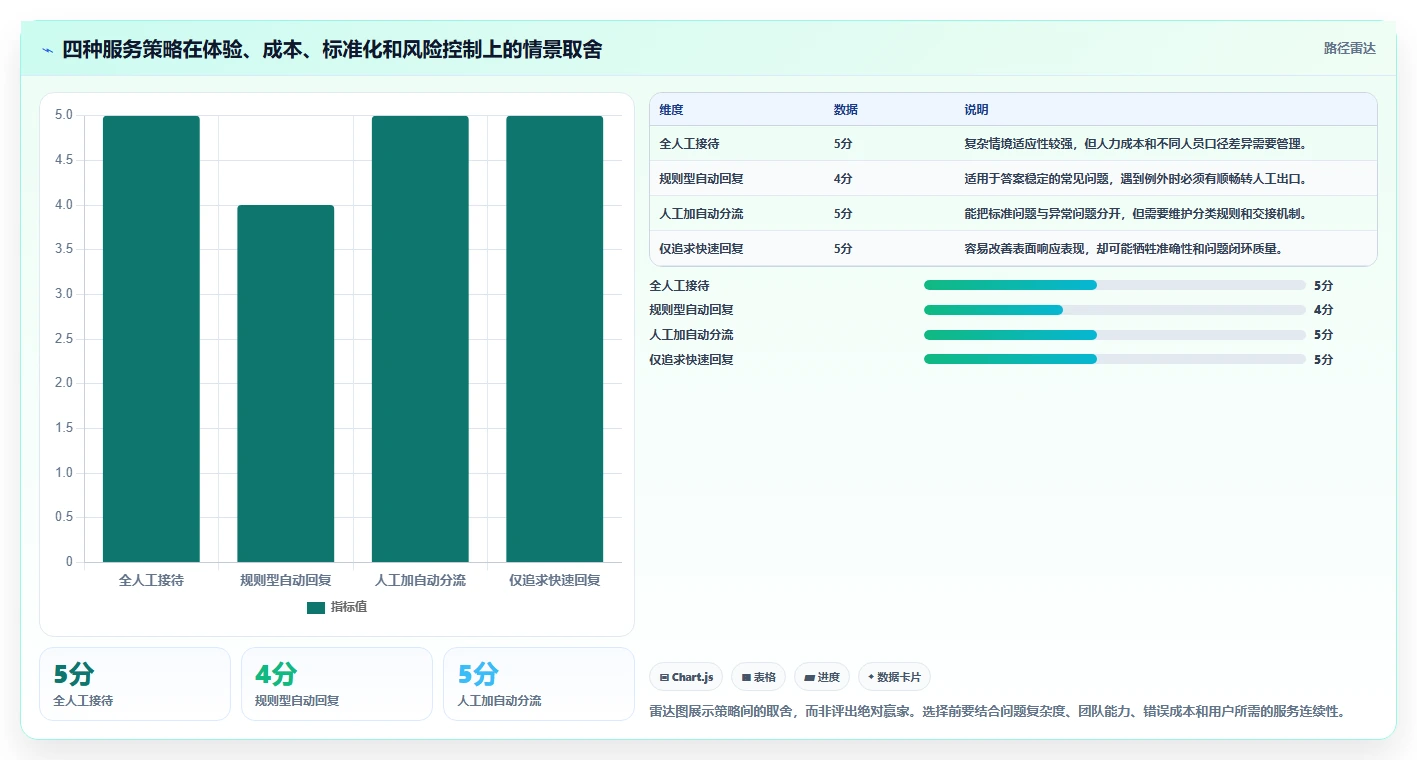Open the 规则型自动回复 4分 data card
1417x760 pixels.
tap(337, 684)
